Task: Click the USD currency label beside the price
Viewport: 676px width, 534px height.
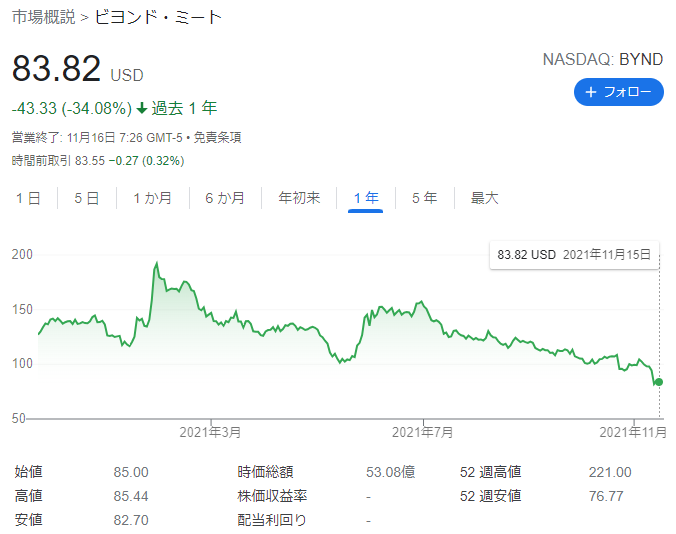Action: click(x=127, y=75)
